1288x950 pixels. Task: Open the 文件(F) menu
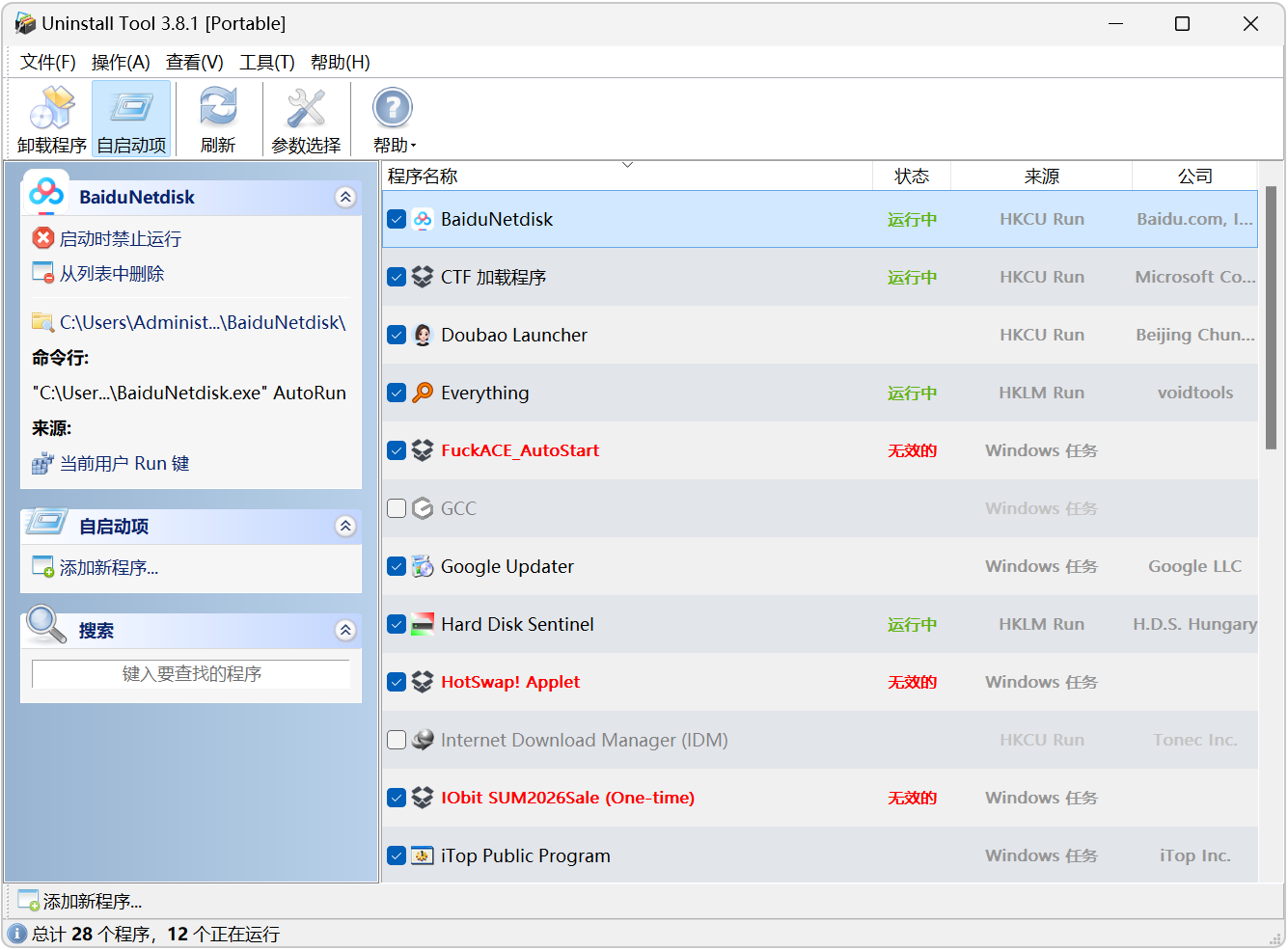tap(48, 62)
